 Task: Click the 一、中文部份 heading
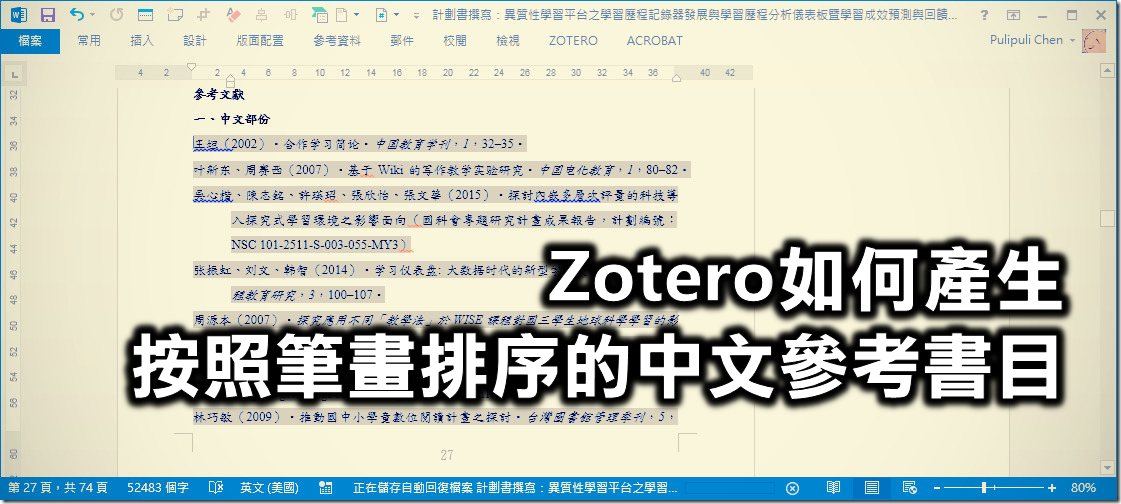232,119
